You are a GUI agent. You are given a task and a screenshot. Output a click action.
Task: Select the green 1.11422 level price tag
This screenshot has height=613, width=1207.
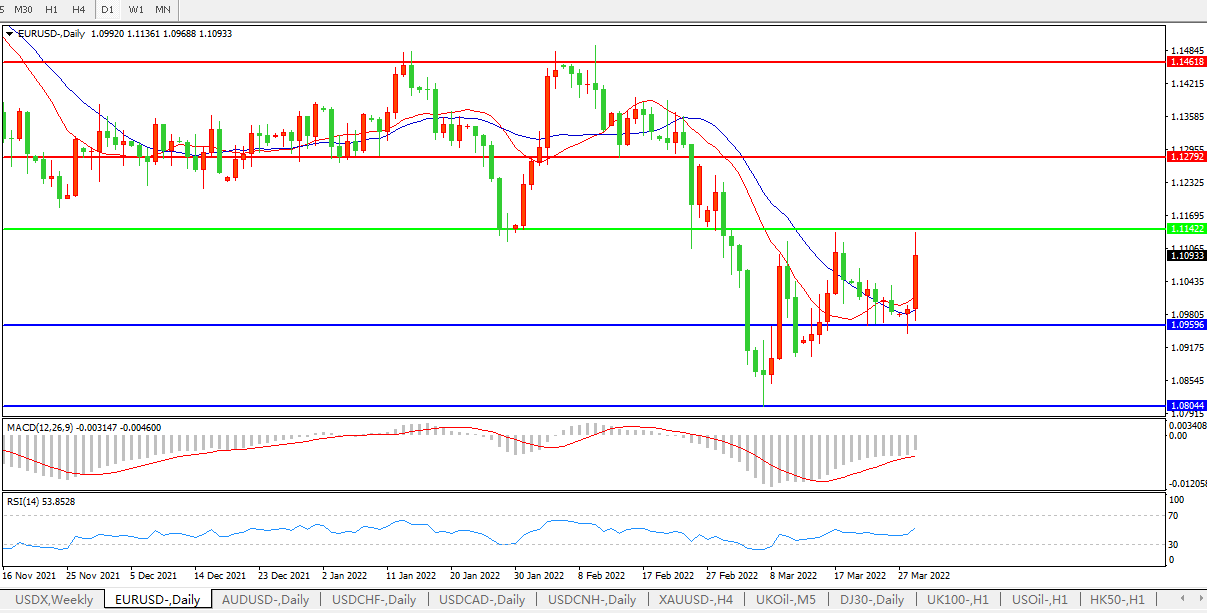pyautogui.click(x=1186, y=229)
